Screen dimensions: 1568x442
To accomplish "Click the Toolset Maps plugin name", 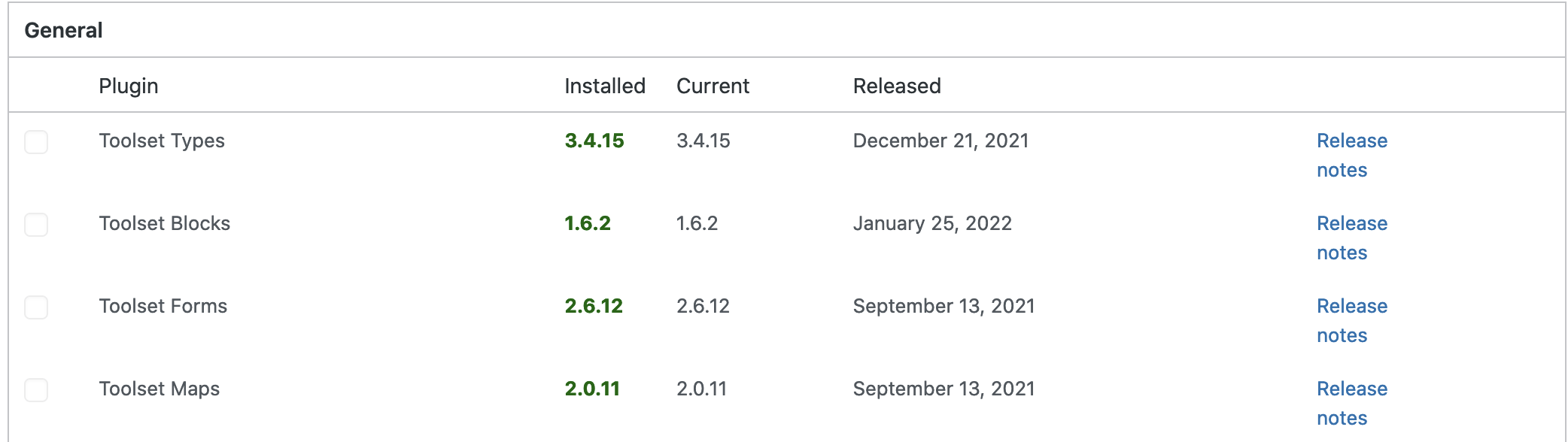I will click(160, 389).
